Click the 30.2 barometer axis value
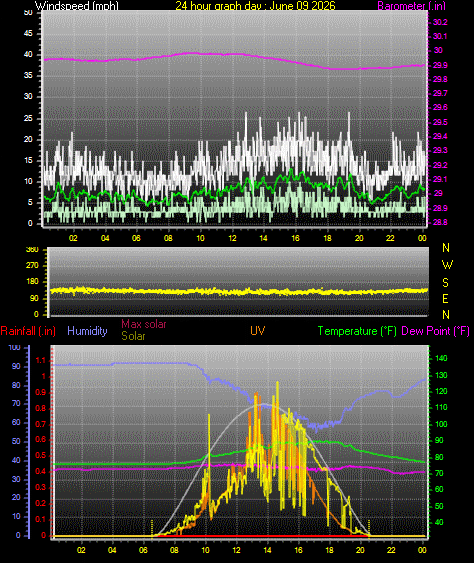This screenshot has height=563, width=474. [440, 22]
